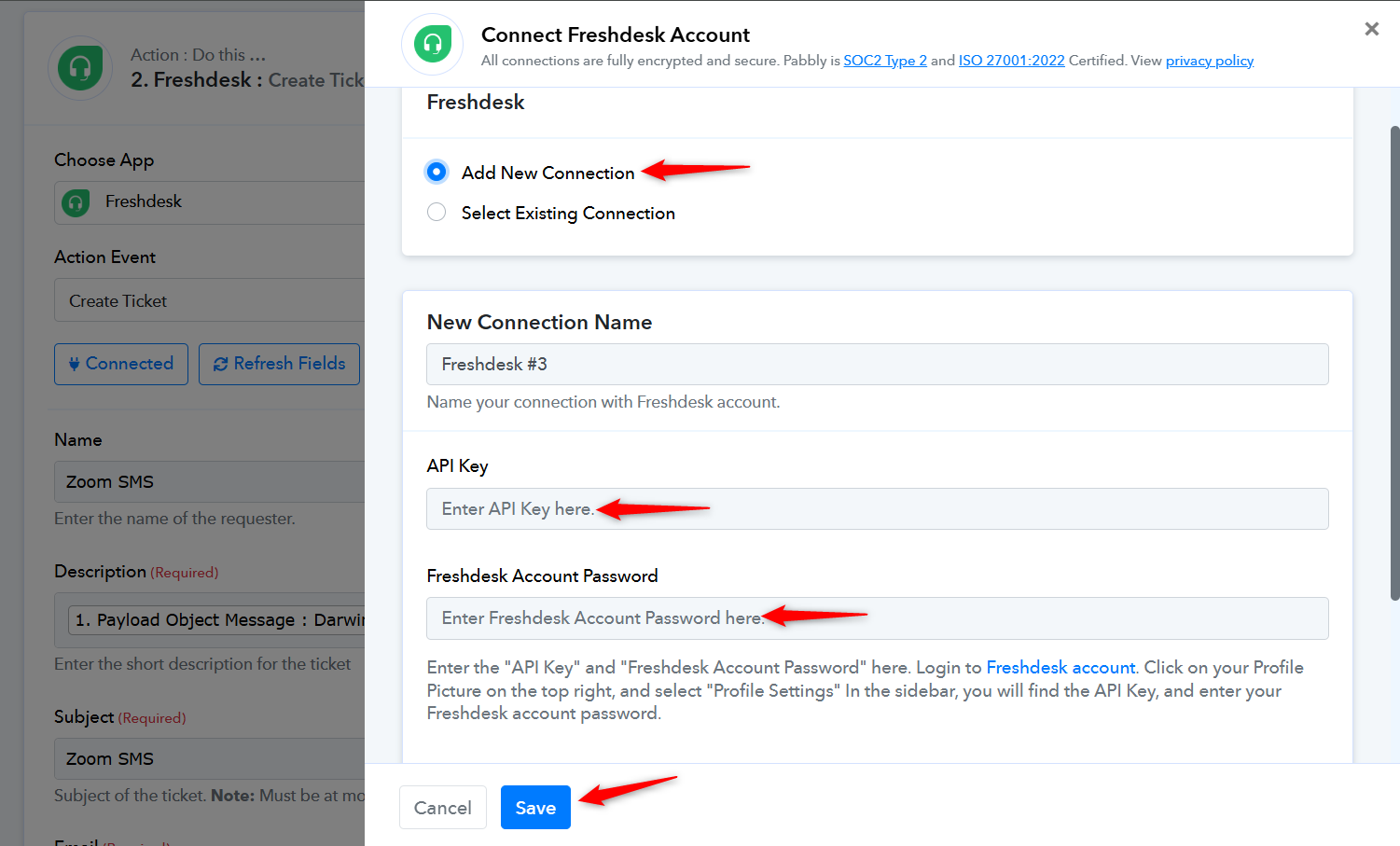1400x846 pixels.
Task: Click the Freshdesk Account Password field
Action: (x=878, y=618)
